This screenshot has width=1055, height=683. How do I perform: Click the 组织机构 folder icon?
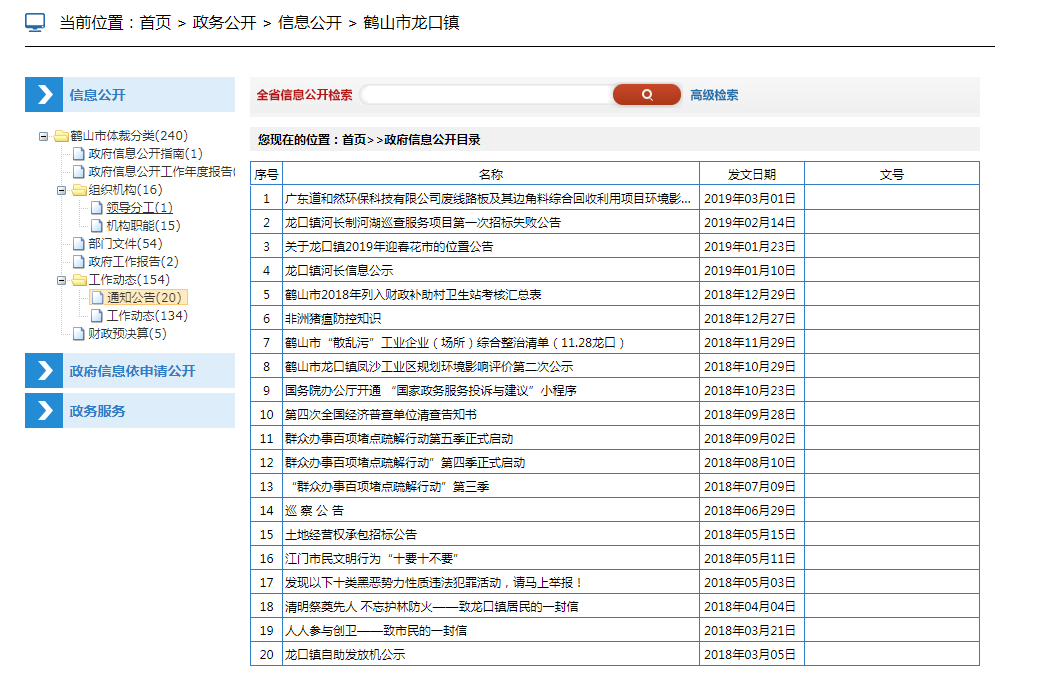[x=79, y=190]
